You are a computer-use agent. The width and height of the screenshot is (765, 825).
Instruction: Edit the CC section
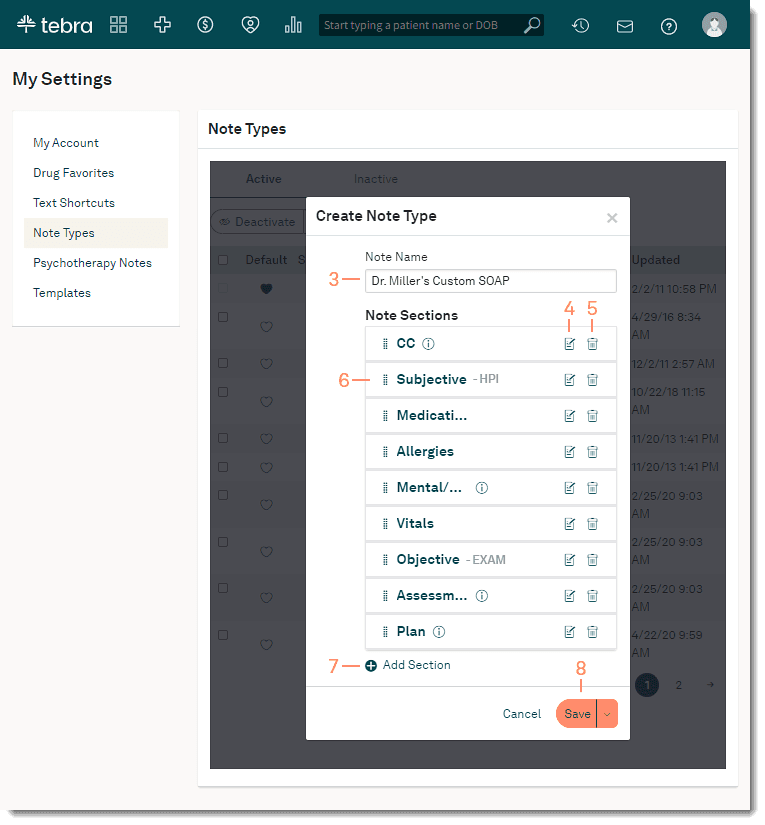click(x=569, y=344)
